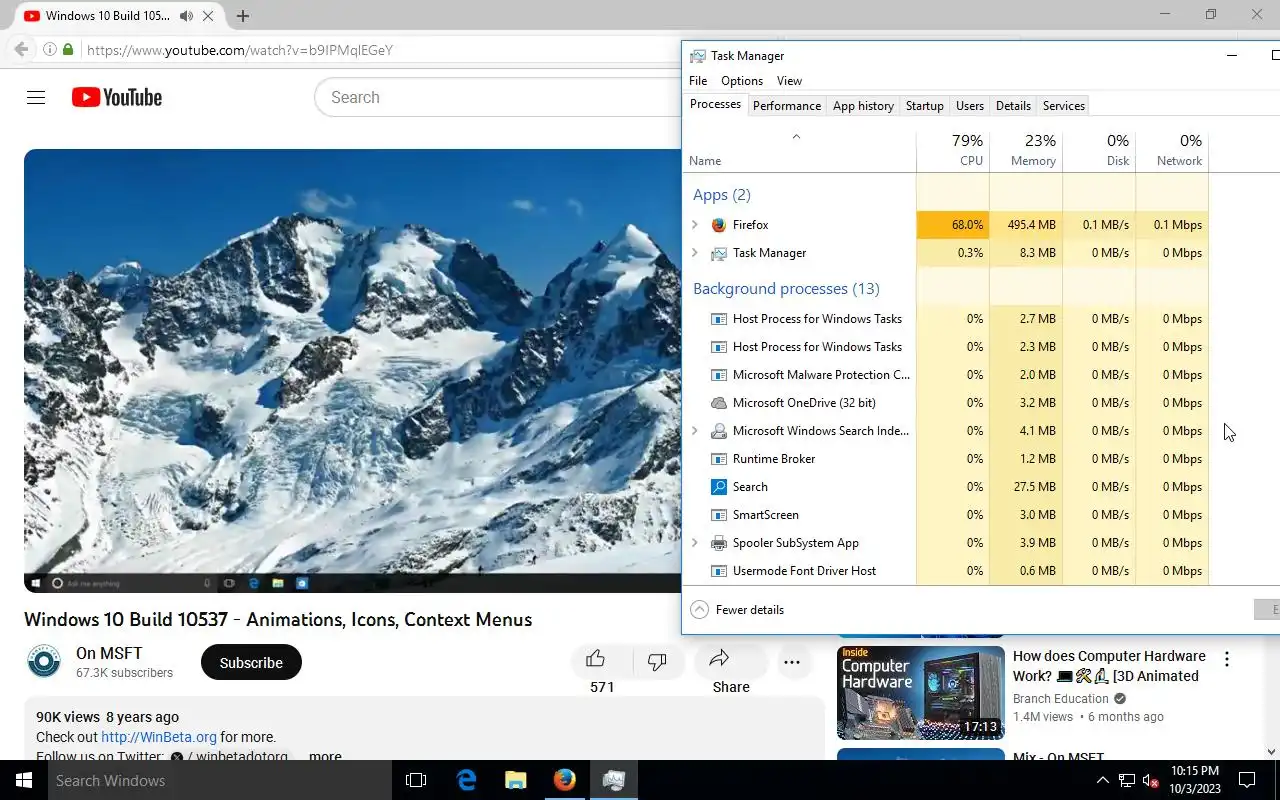Click the Spooler SubSystem App printer icon
Screen dimensions: 1280x800
[718, 543]
